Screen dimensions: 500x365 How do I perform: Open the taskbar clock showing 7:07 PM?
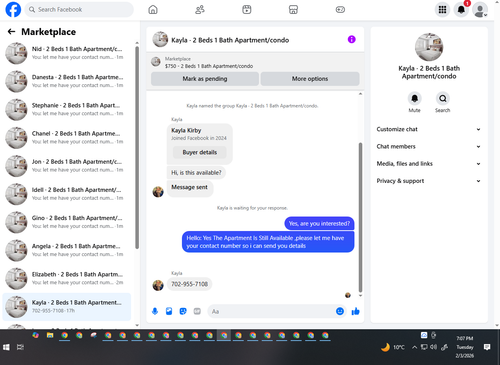(465, 347)
